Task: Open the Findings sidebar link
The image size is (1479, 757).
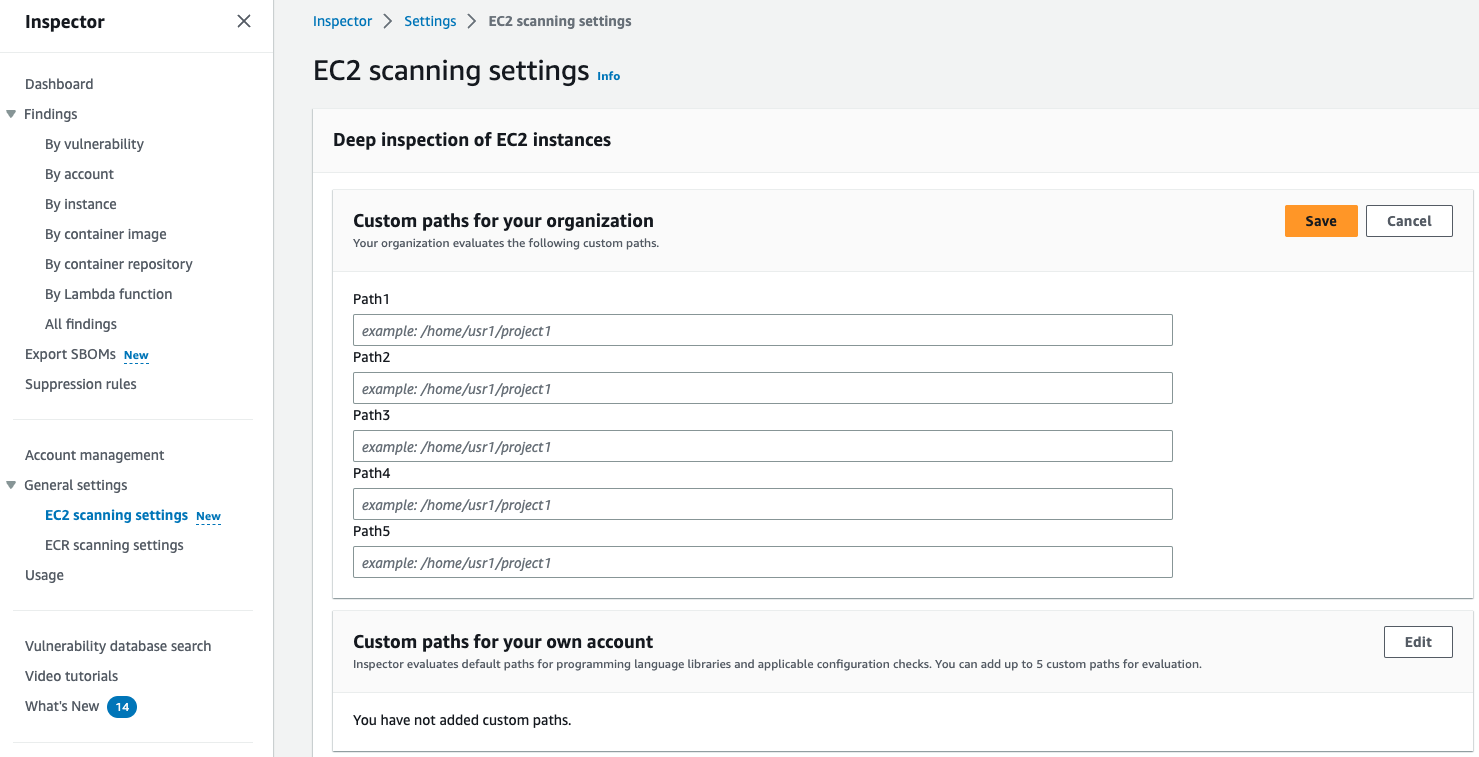Action: coord(50,114)
